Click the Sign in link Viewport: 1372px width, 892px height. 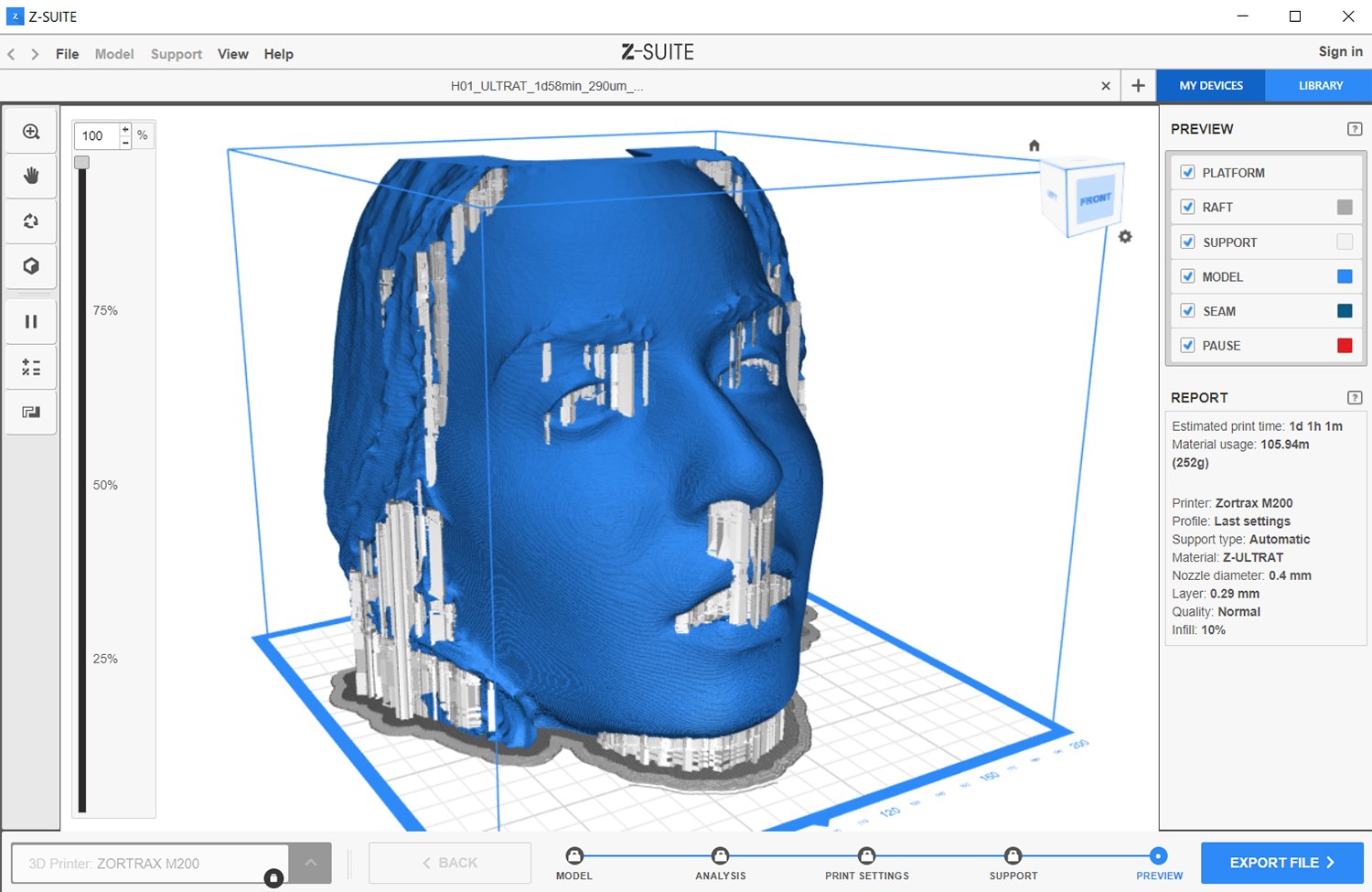(x=1340, y=51)
